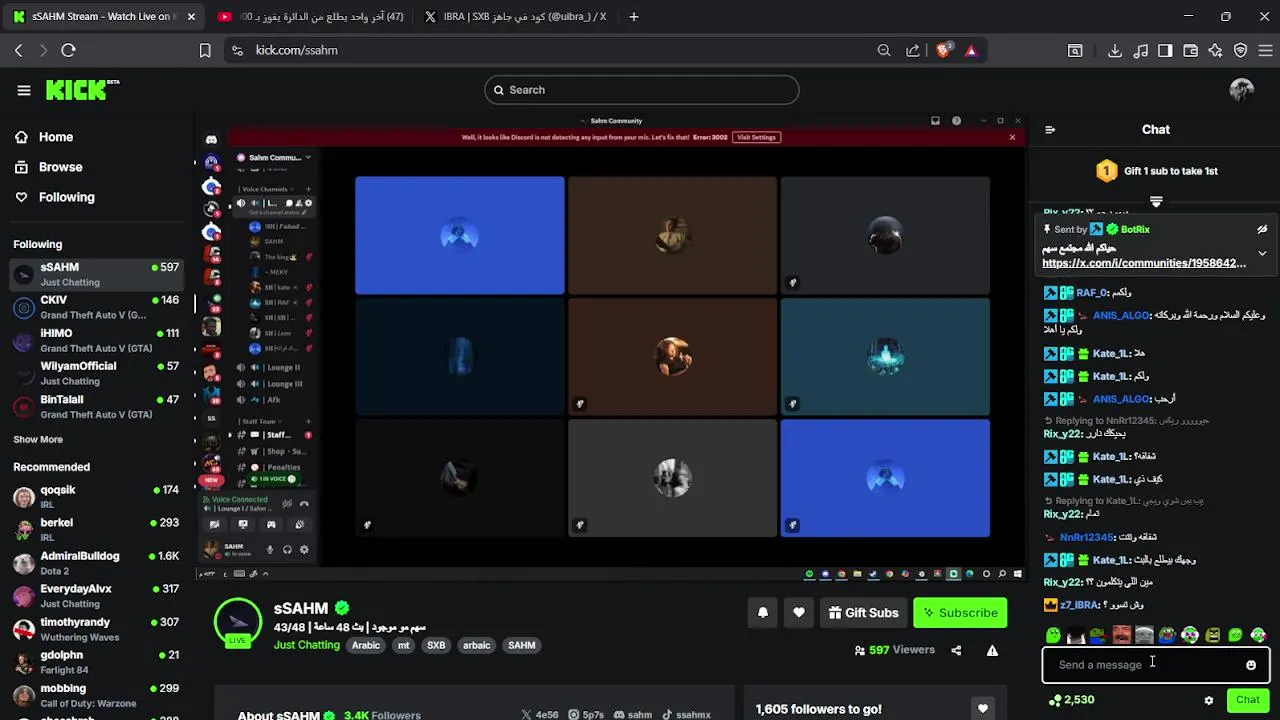Open the mobbing recommended channel

97,695
